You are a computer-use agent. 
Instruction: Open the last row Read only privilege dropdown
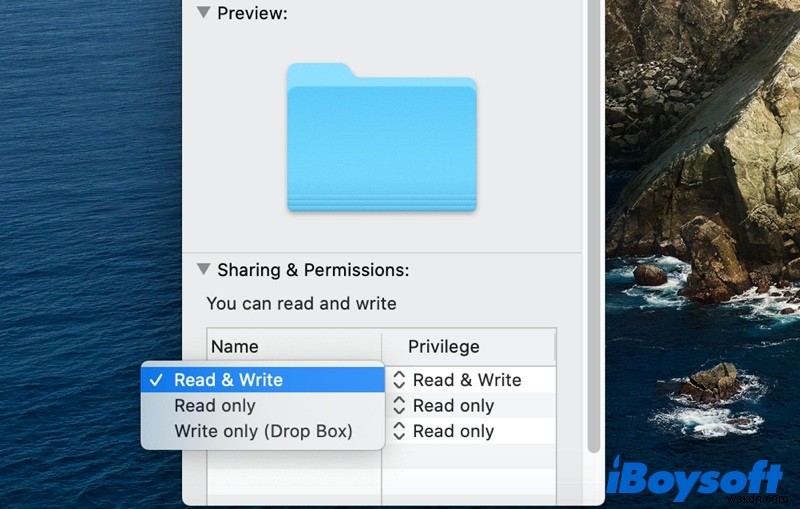tap(453, 432)
